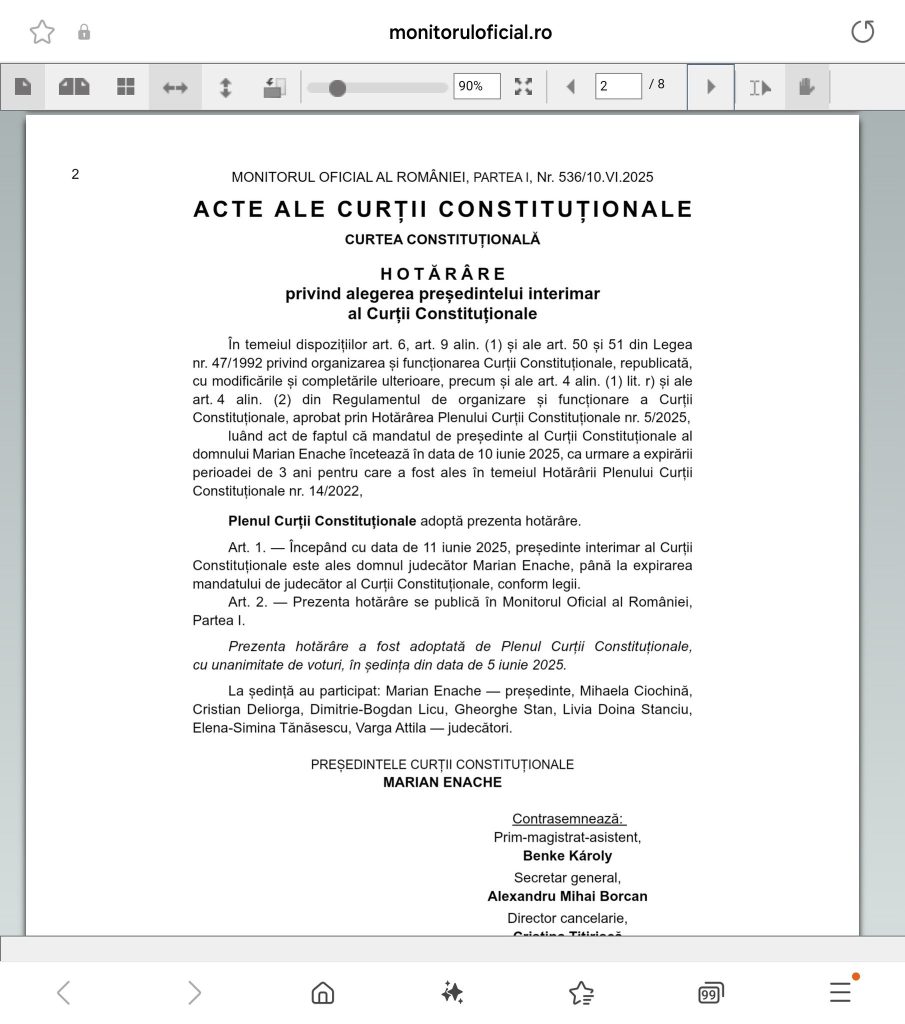Activate the hand pan tool
This screenshot has height=1024, width=905.
(x=807, y=87)
